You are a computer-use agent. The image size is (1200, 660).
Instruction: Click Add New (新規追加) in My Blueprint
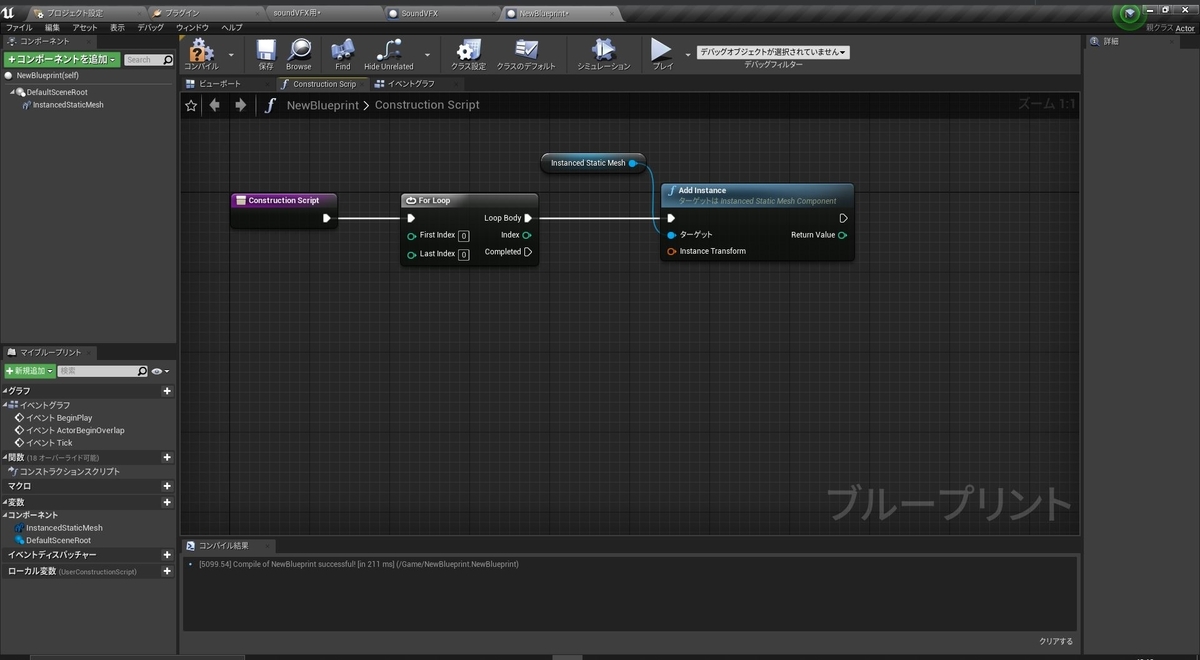pyautogui.click(x=29, y=371)
